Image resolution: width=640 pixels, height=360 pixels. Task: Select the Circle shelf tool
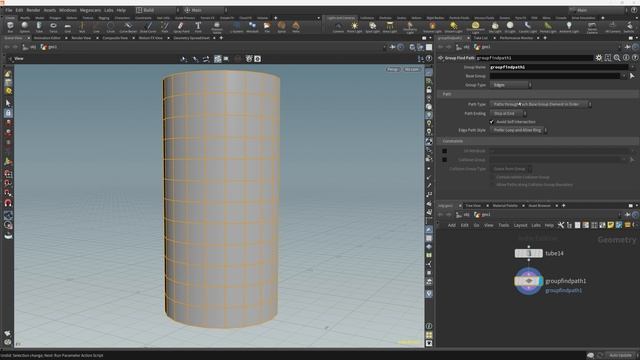[110, 27]
